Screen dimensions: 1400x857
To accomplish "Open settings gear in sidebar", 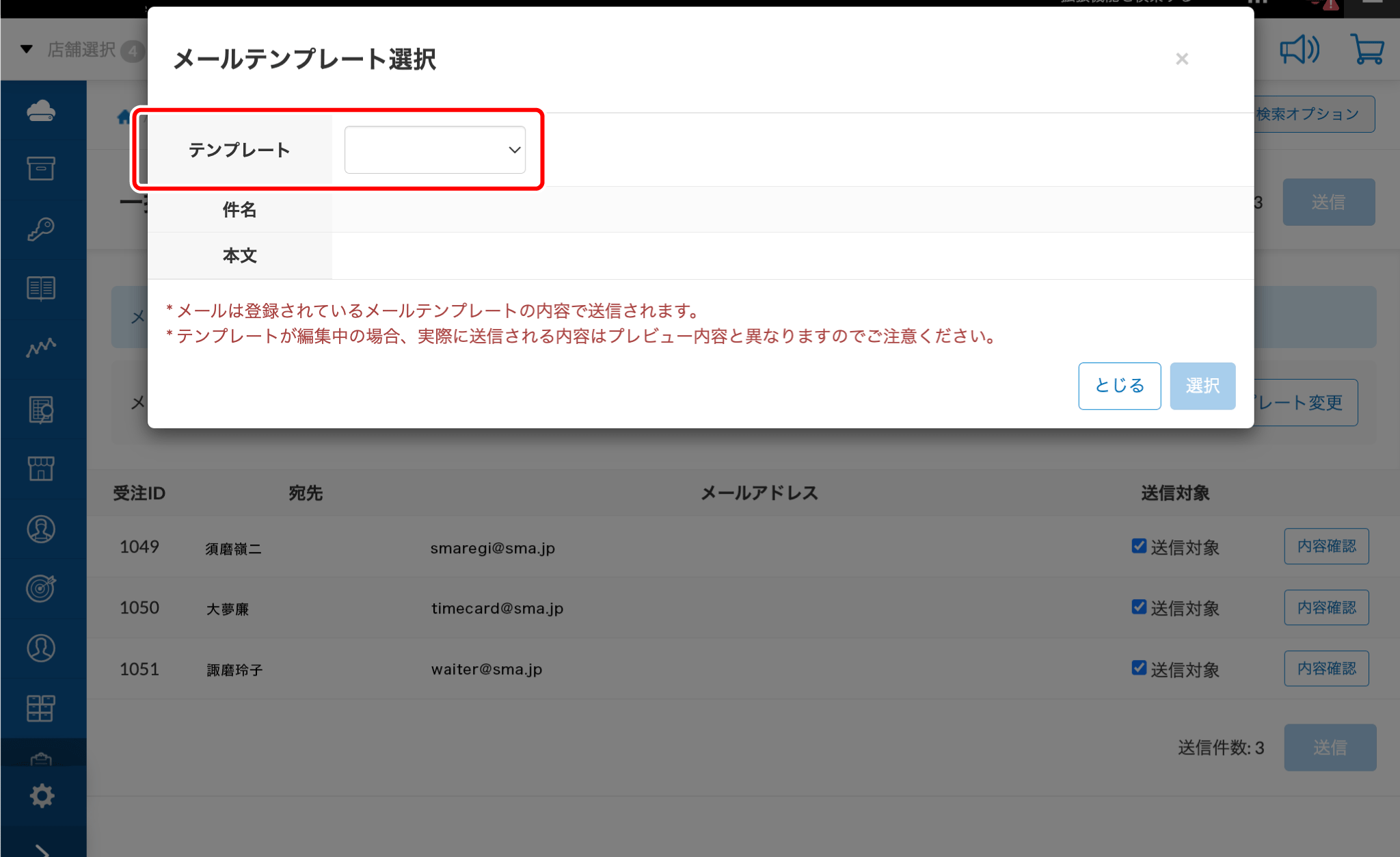I will click(42, 796).
